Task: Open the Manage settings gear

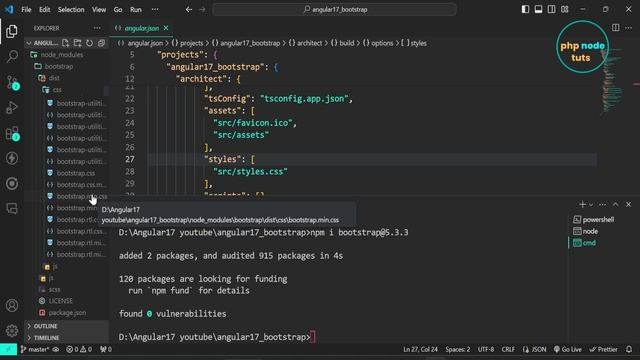Action: point(12,330)
